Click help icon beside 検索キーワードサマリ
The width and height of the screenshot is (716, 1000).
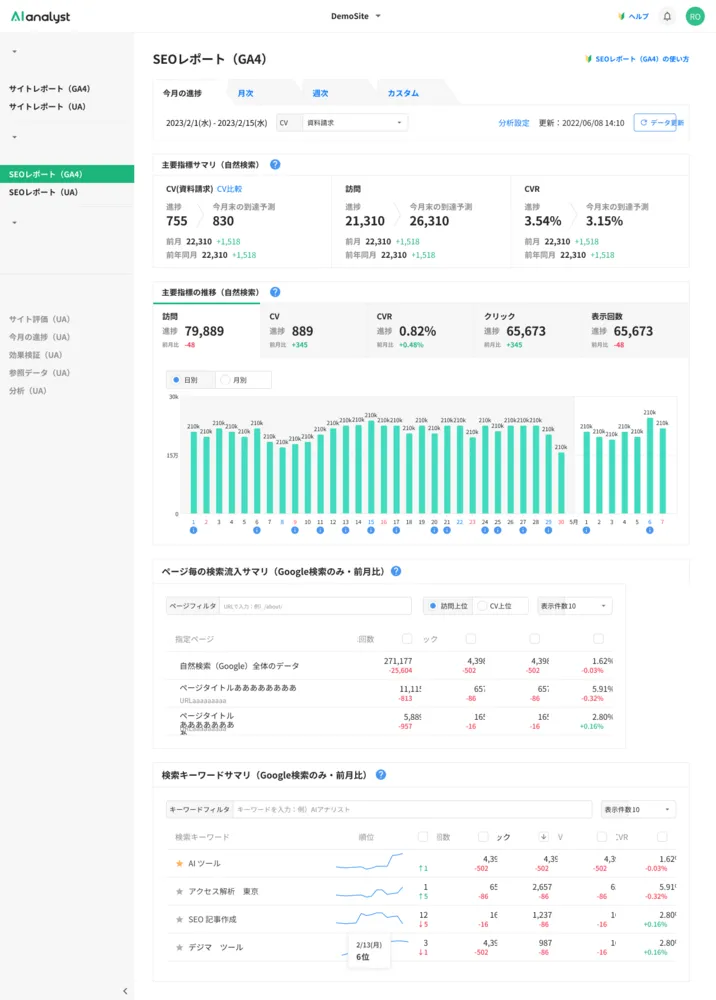coord(381,775)
